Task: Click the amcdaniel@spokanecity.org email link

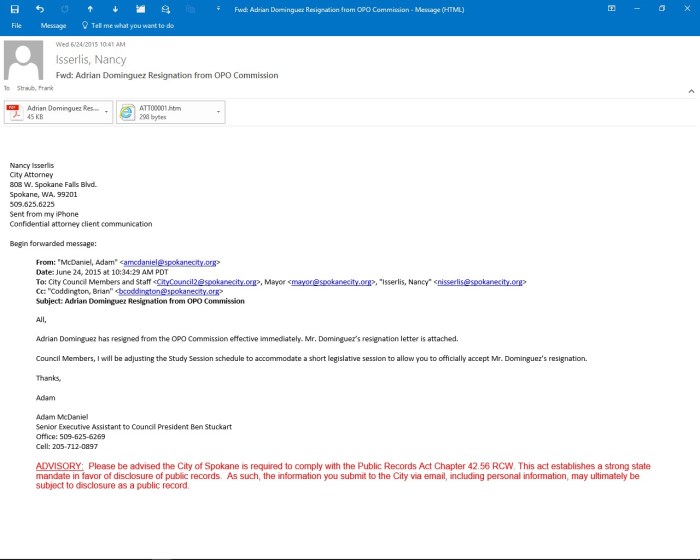Action: point(178,262)
